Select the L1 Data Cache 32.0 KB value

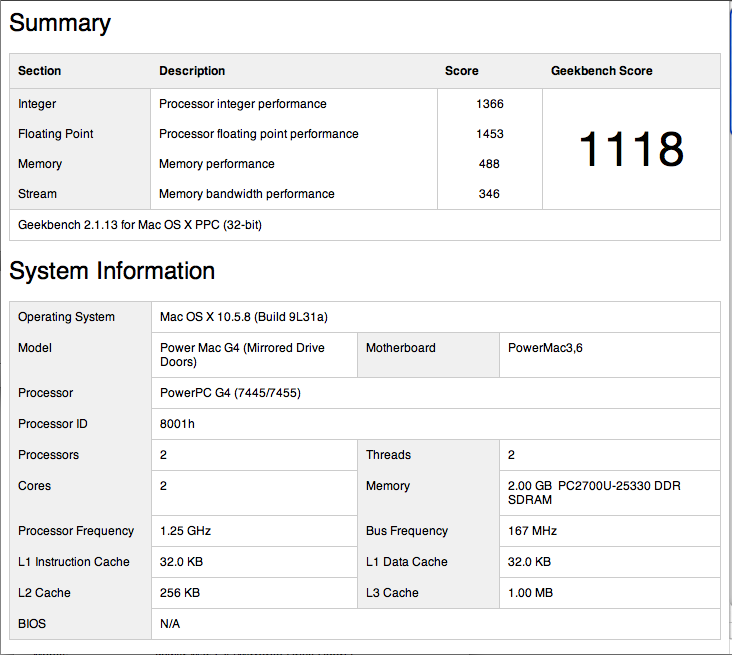pyautogui.click(x=529, y=562)
